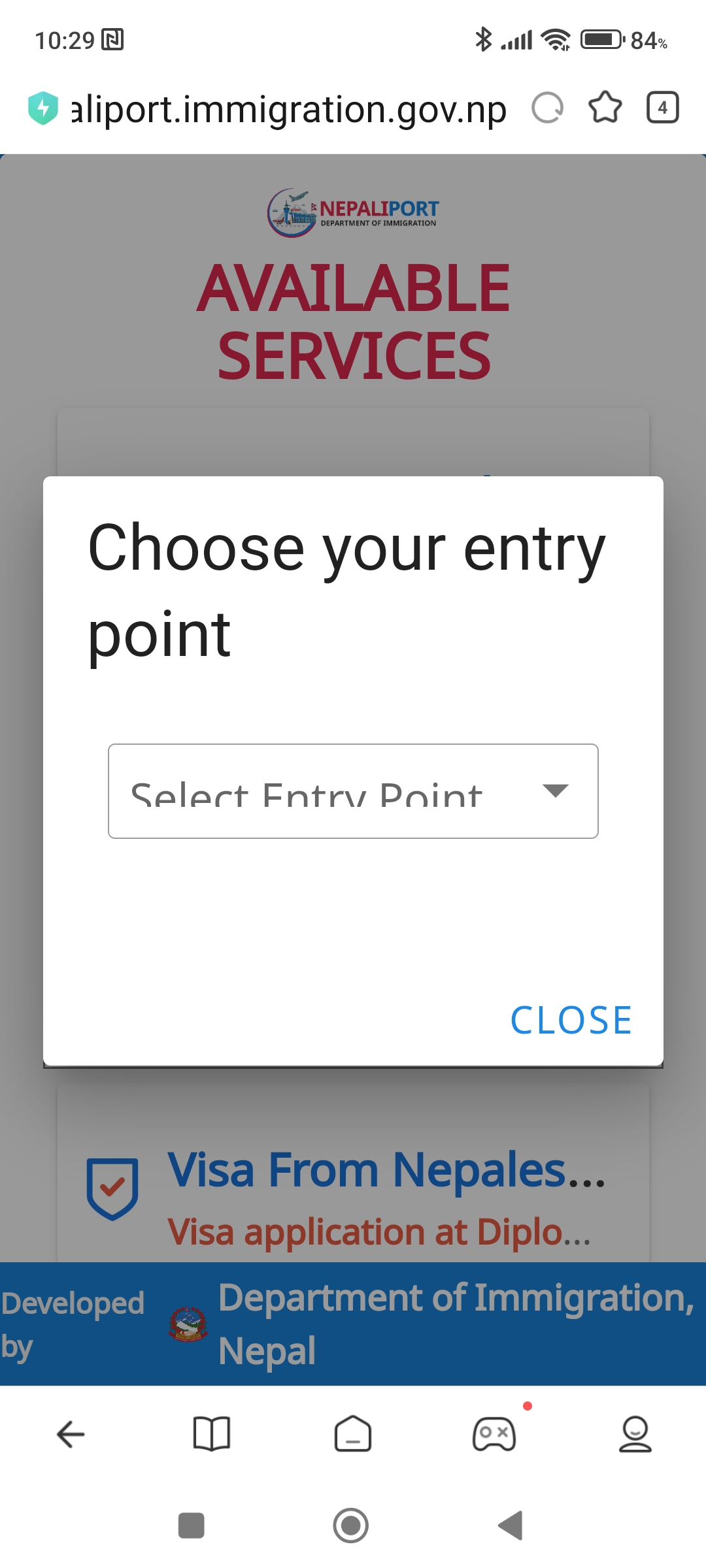Tap the Android back triangle button

(x=511, y=1526)
